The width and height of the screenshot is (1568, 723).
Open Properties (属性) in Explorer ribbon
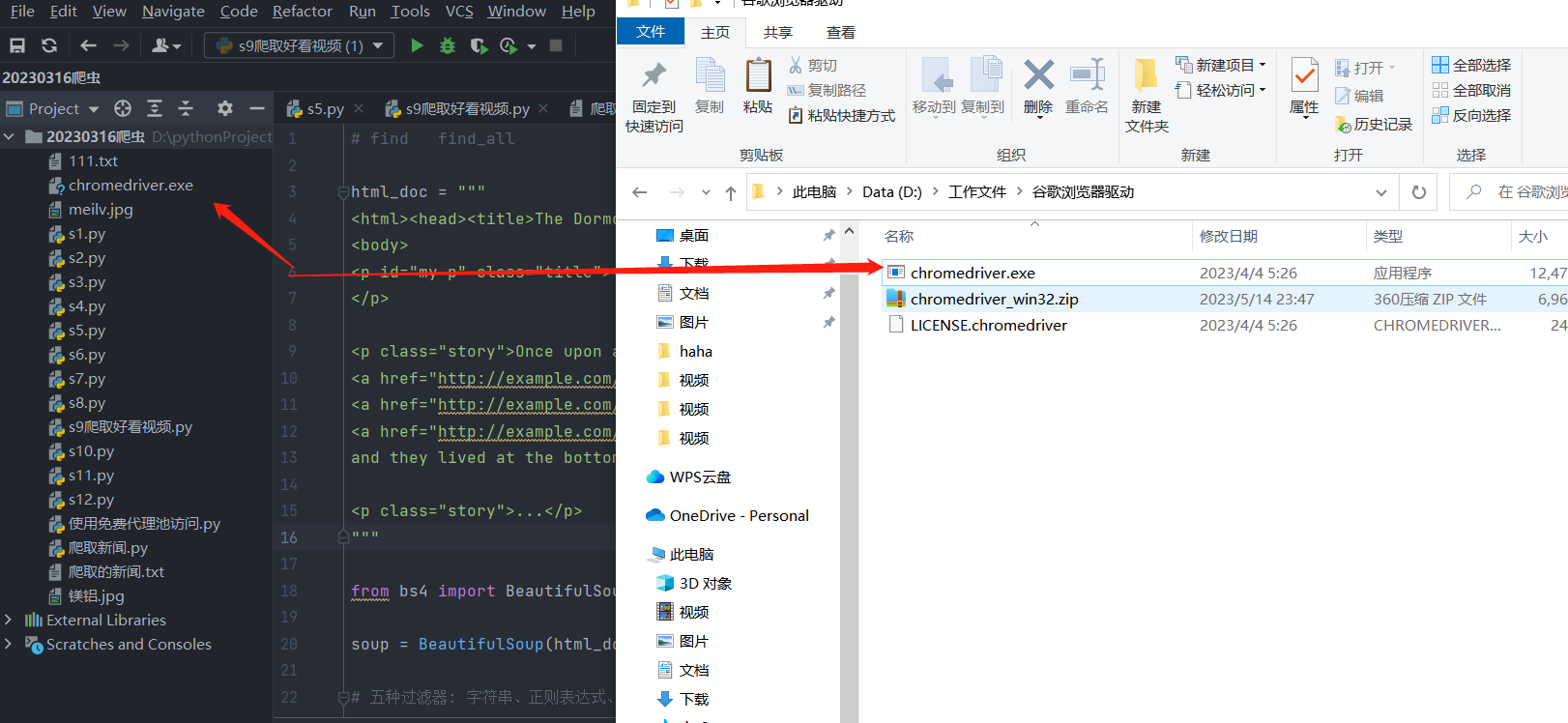click(x=1304, y=86)
